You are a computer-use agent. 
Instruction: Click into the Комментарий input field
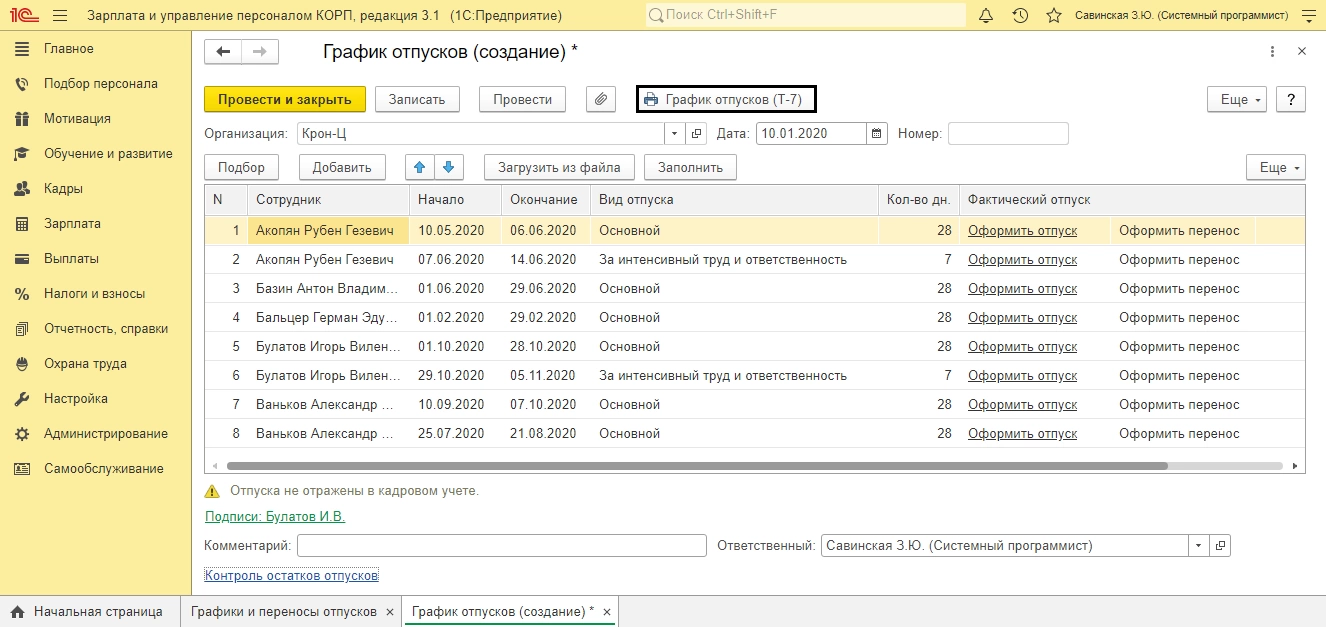pos(501,546)
